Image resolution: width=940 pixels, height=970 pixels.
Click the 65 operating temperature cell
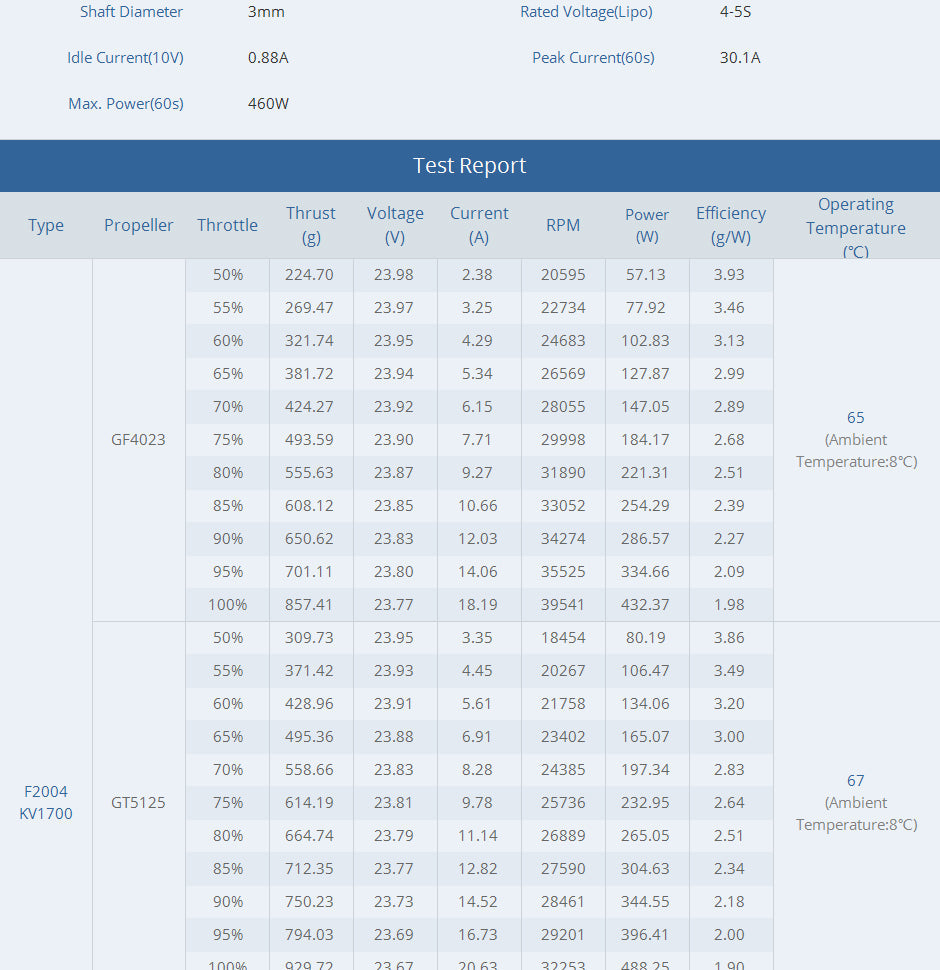(x=856, y=418)
